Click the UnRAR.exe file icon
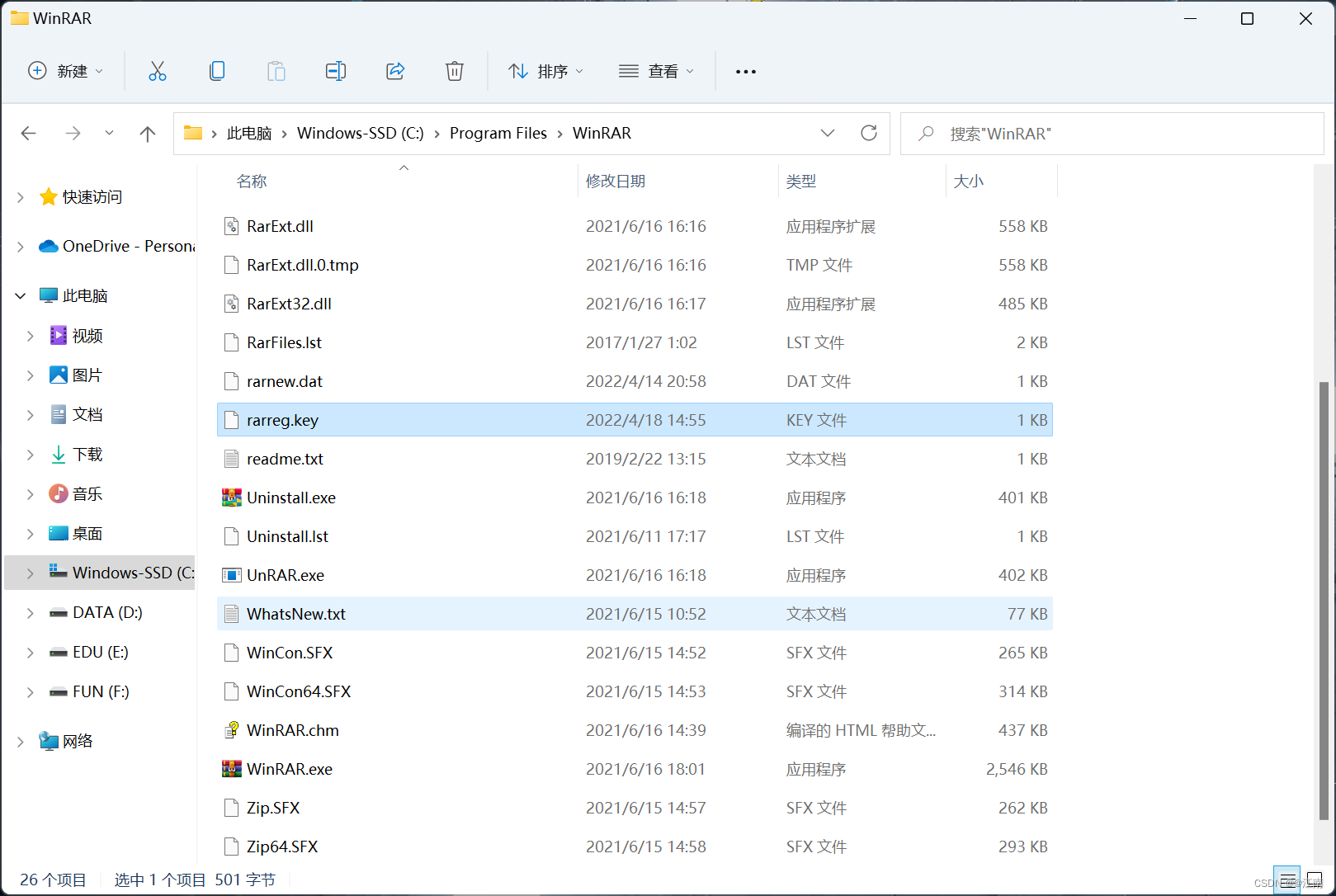This screenshot has width=1336, height=896. [232, 575]
